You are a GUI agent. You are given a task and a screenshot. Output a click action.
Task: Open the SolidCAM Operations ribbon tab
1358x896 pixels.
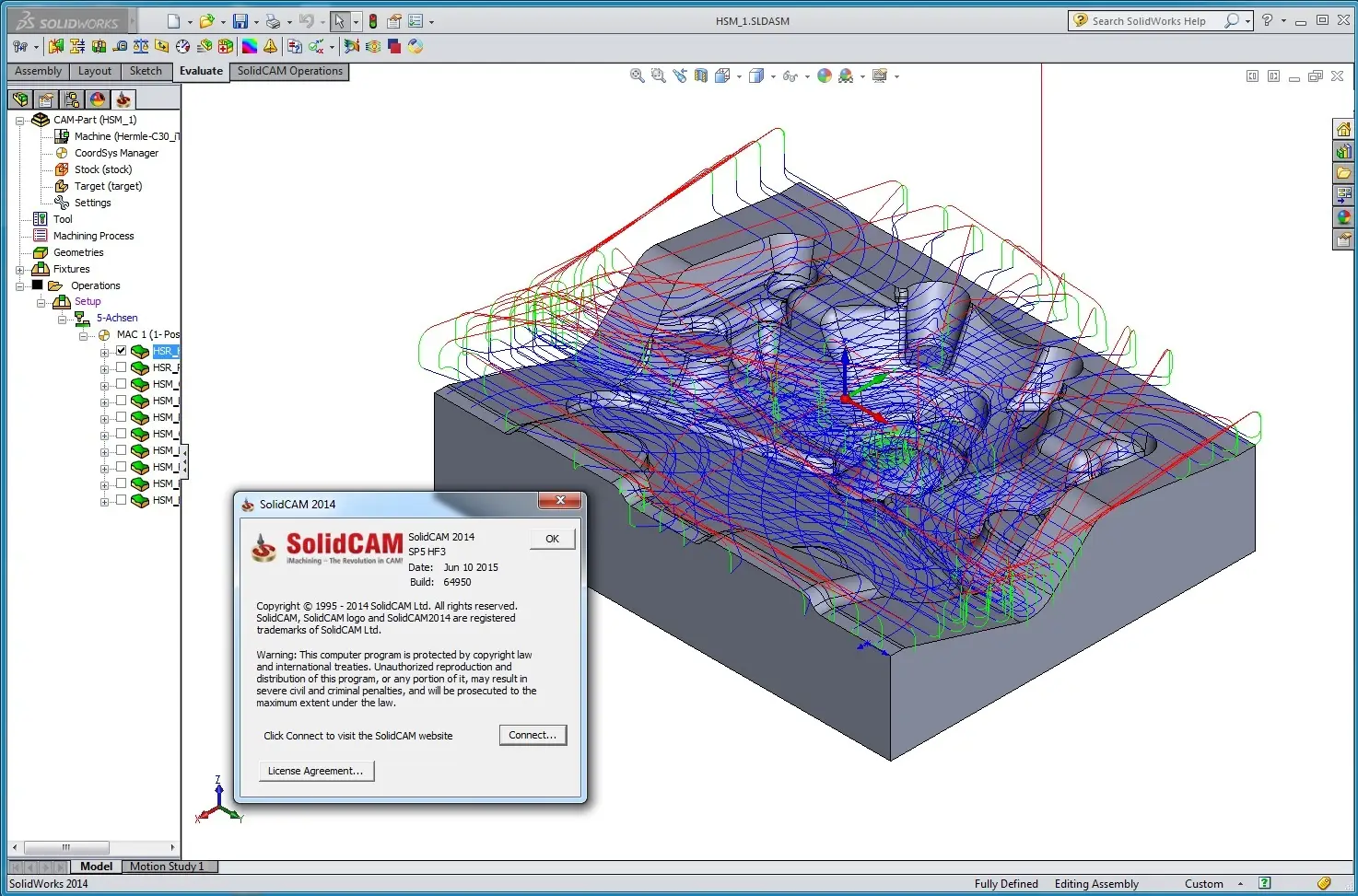pos(289,72)
